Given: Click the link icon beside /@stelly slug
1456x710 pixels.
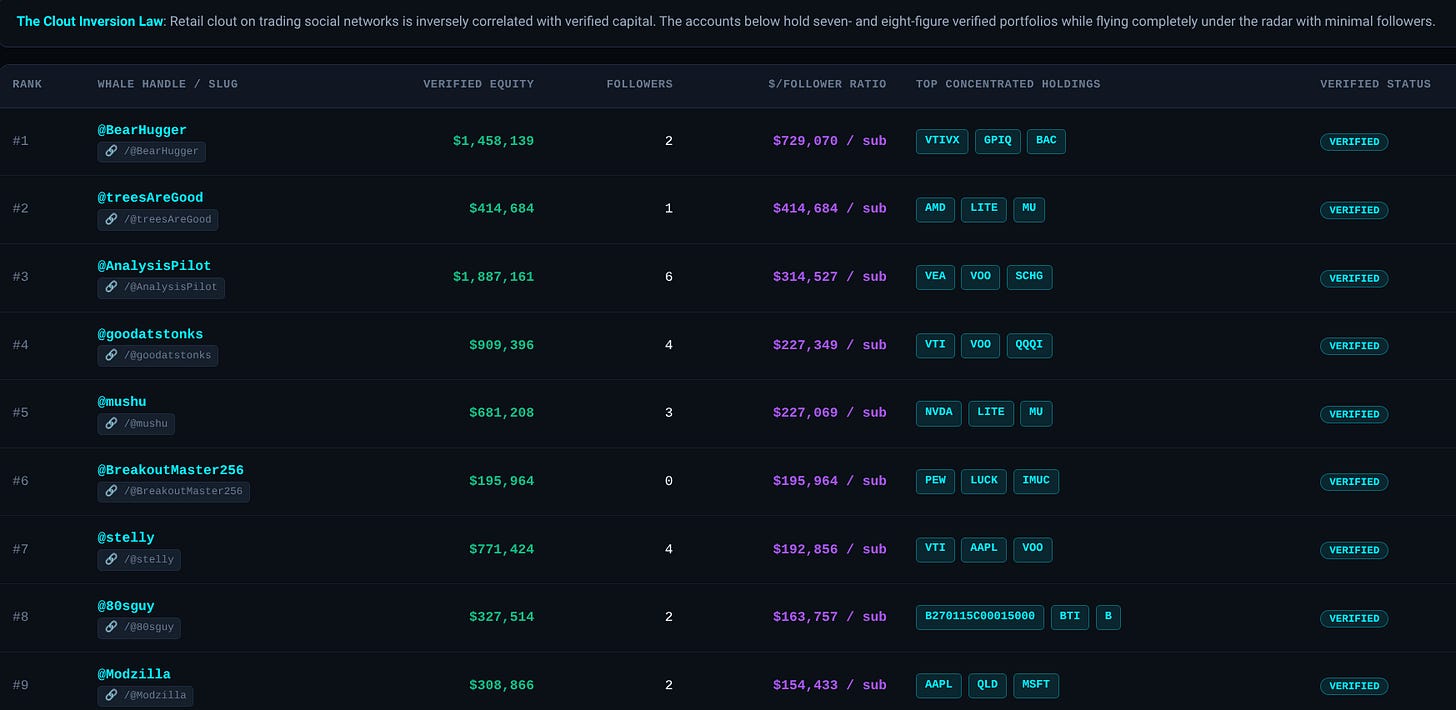Looking at the screenshot, I should pyautogui.click(x=112, y=560).
